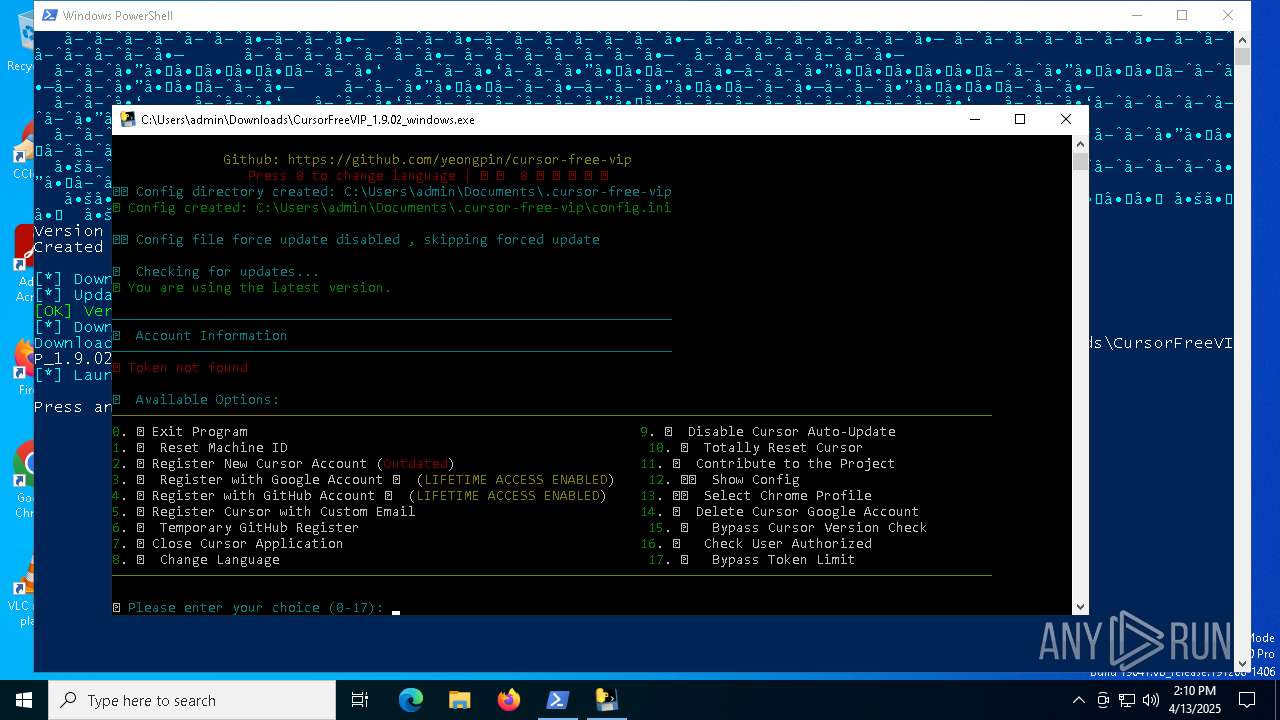Click the 'Available Options:' heading
1280x720 pixels.
point(208,399)
